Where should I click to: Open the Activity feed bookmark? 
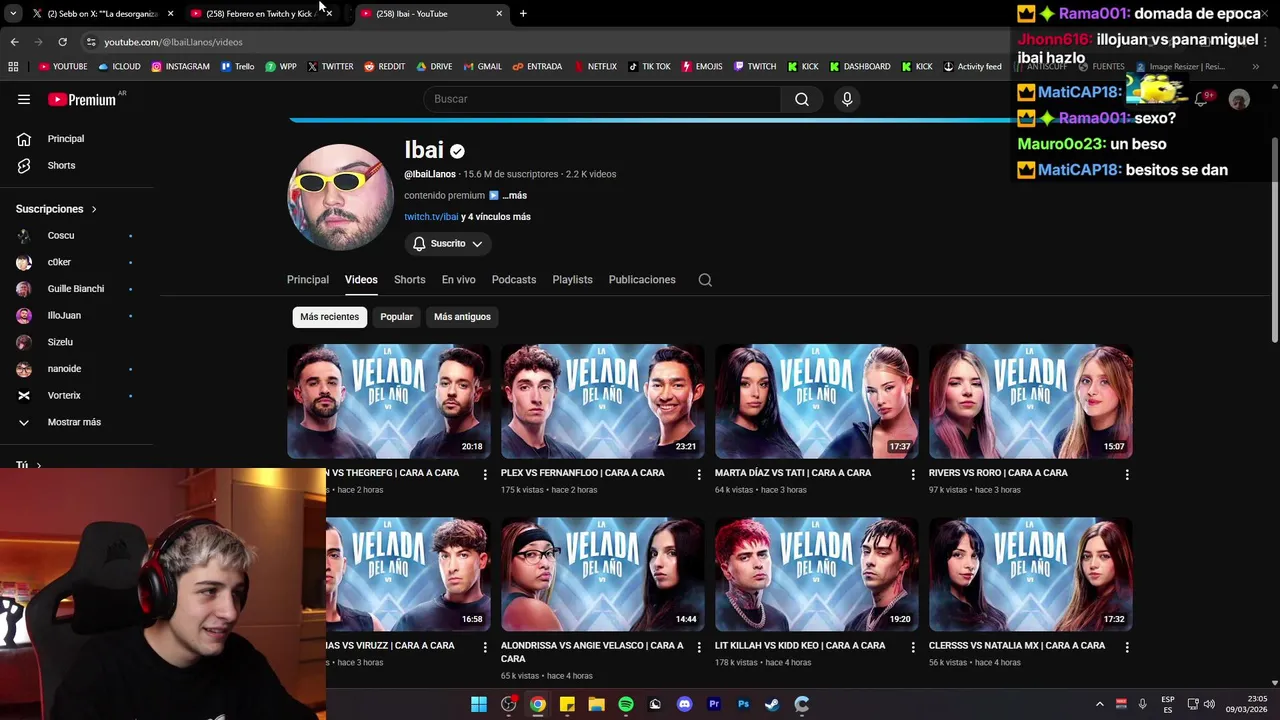(972, 67)
